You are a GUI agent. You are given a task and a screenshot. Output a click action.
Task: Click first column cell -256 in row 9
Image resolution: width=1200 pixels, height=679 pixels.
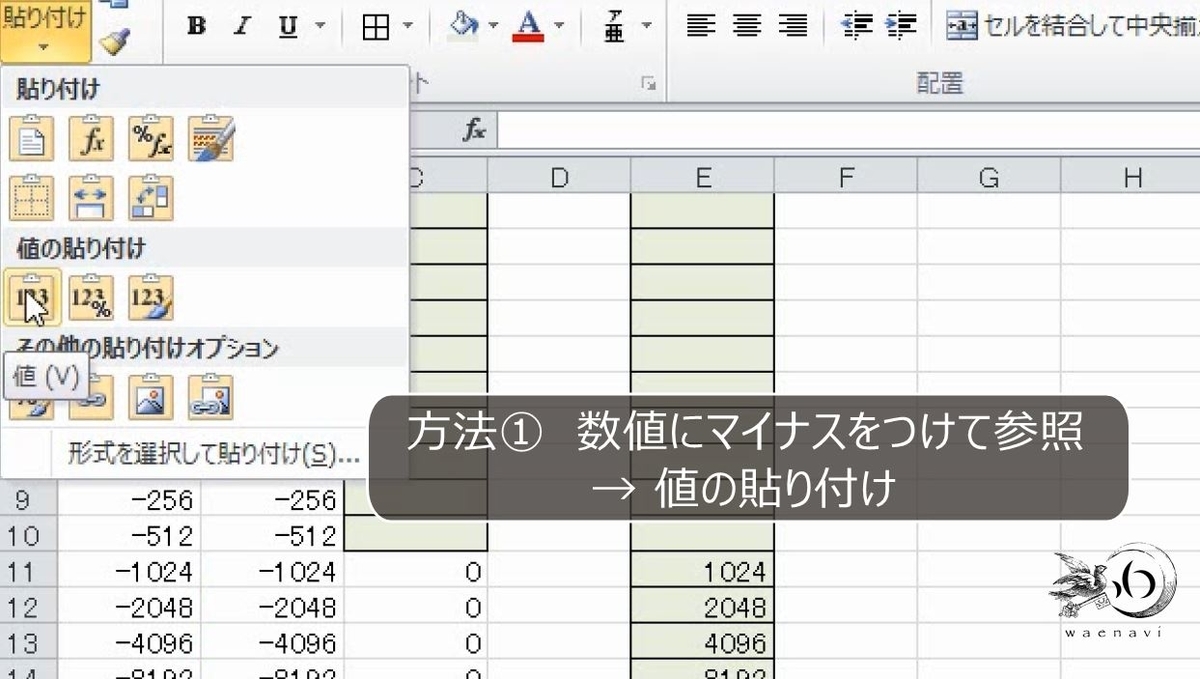[x=129, y=500]
